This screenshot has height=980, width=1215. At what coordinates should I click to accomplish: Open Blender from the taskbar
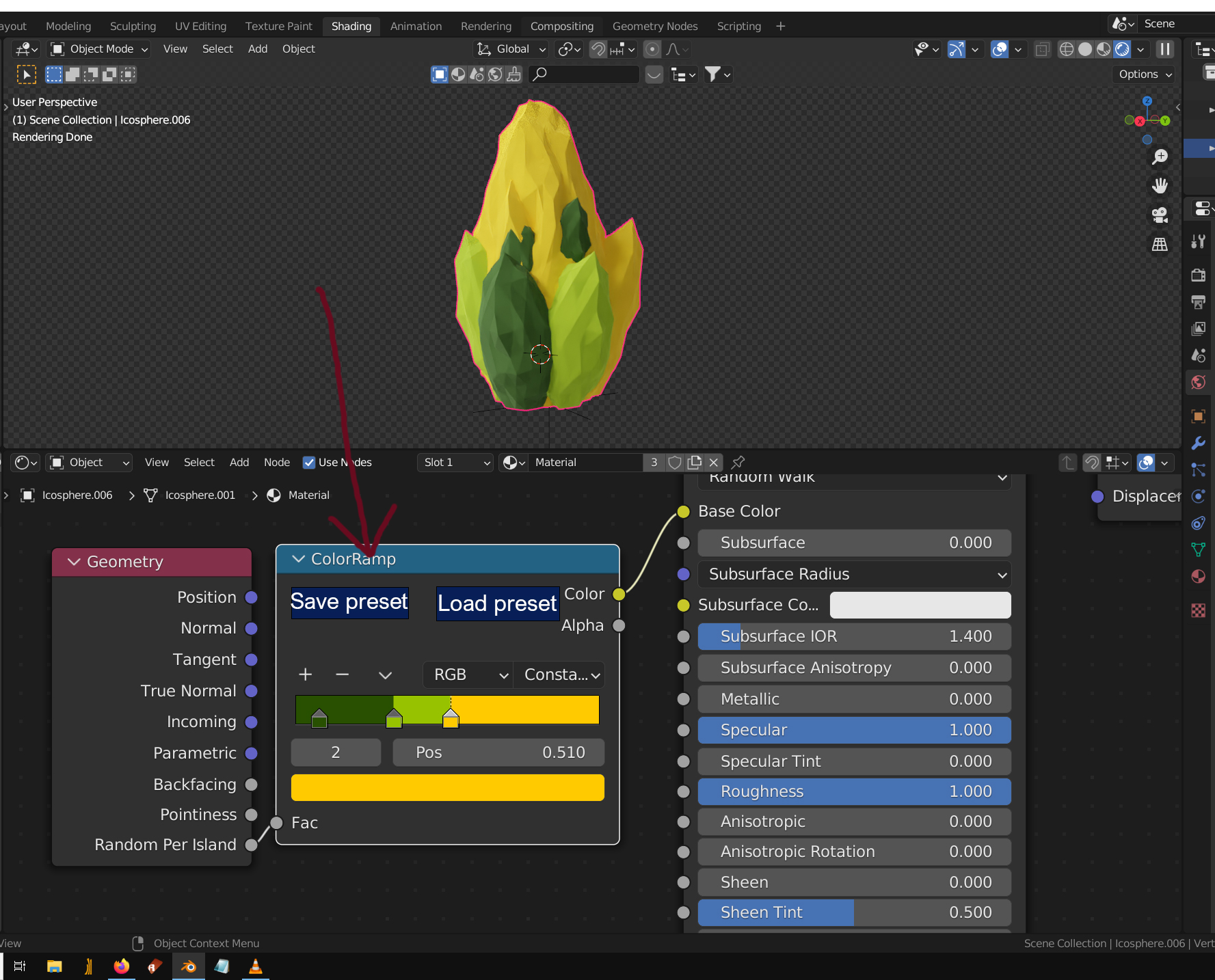coord(188,966)
